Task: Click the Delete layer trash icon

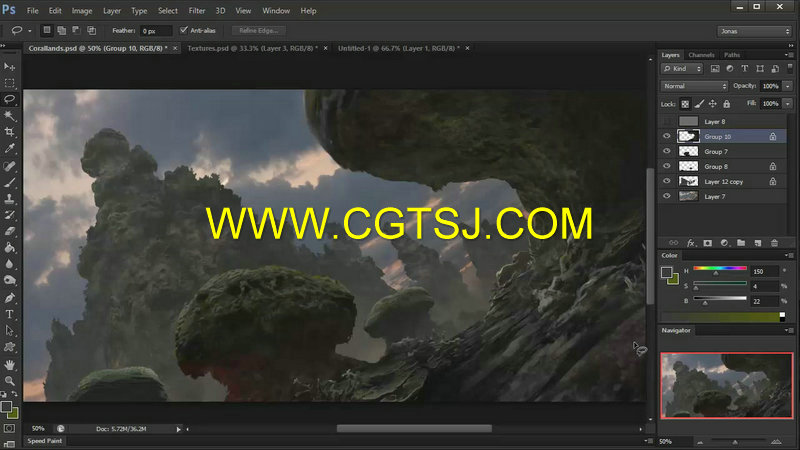Action: point(774,243)
